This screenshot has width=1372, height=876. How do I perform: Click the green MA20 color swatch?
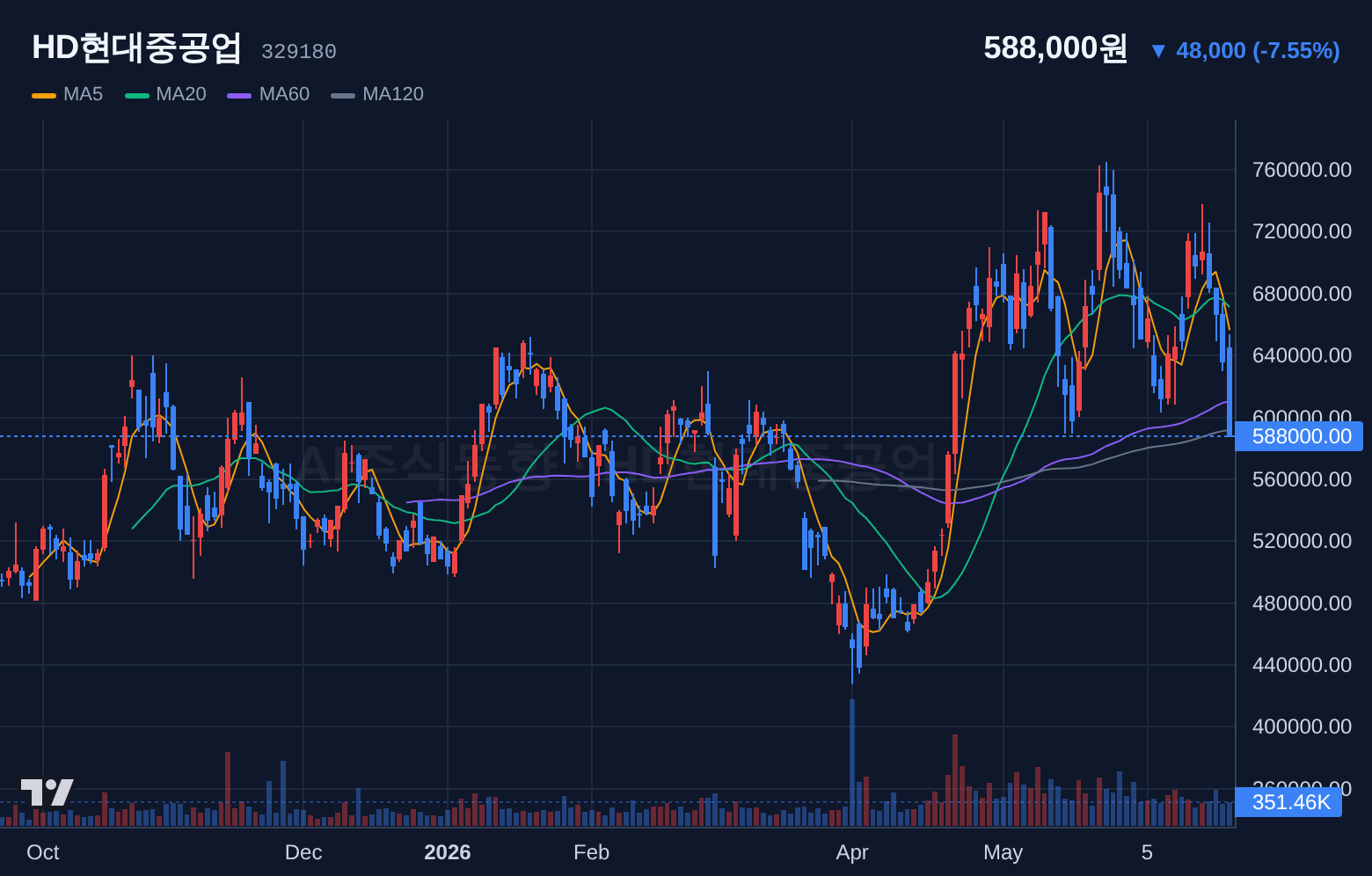pos(137,95)
